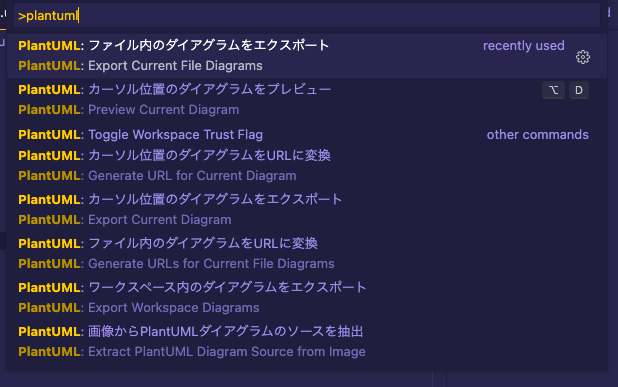Click text ワークスペース内のダイアグラムをエクスポート
The image size is (618, 387).
(227, 287)
